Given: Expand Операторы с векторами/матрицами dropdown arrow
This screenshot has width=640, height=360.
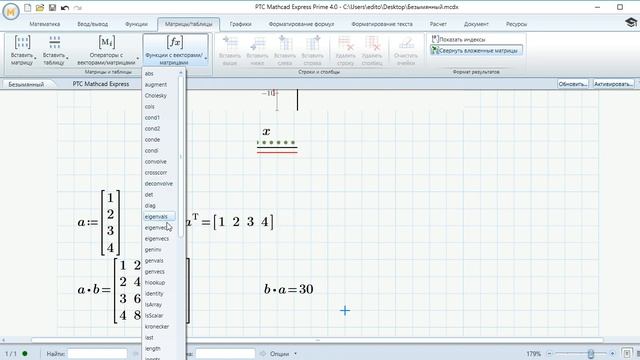Looking at the screenshot, I should (138, 59).
